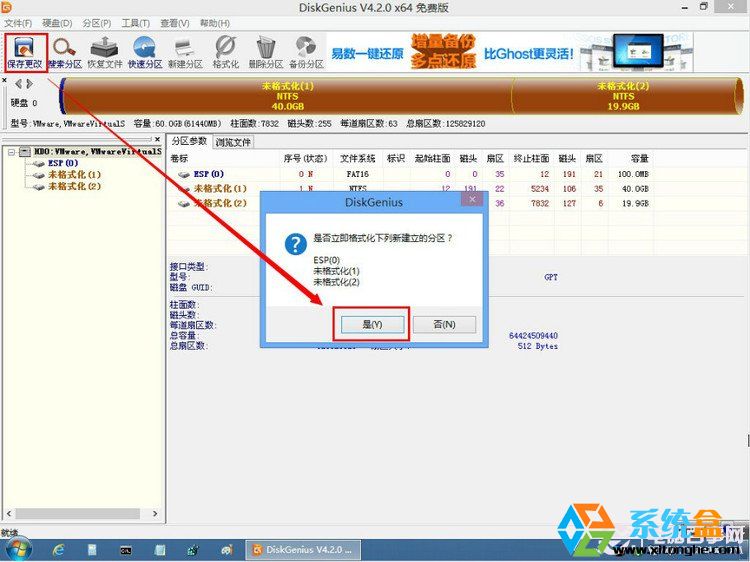Open the command prompt taskbar icon

click(126, 551)
